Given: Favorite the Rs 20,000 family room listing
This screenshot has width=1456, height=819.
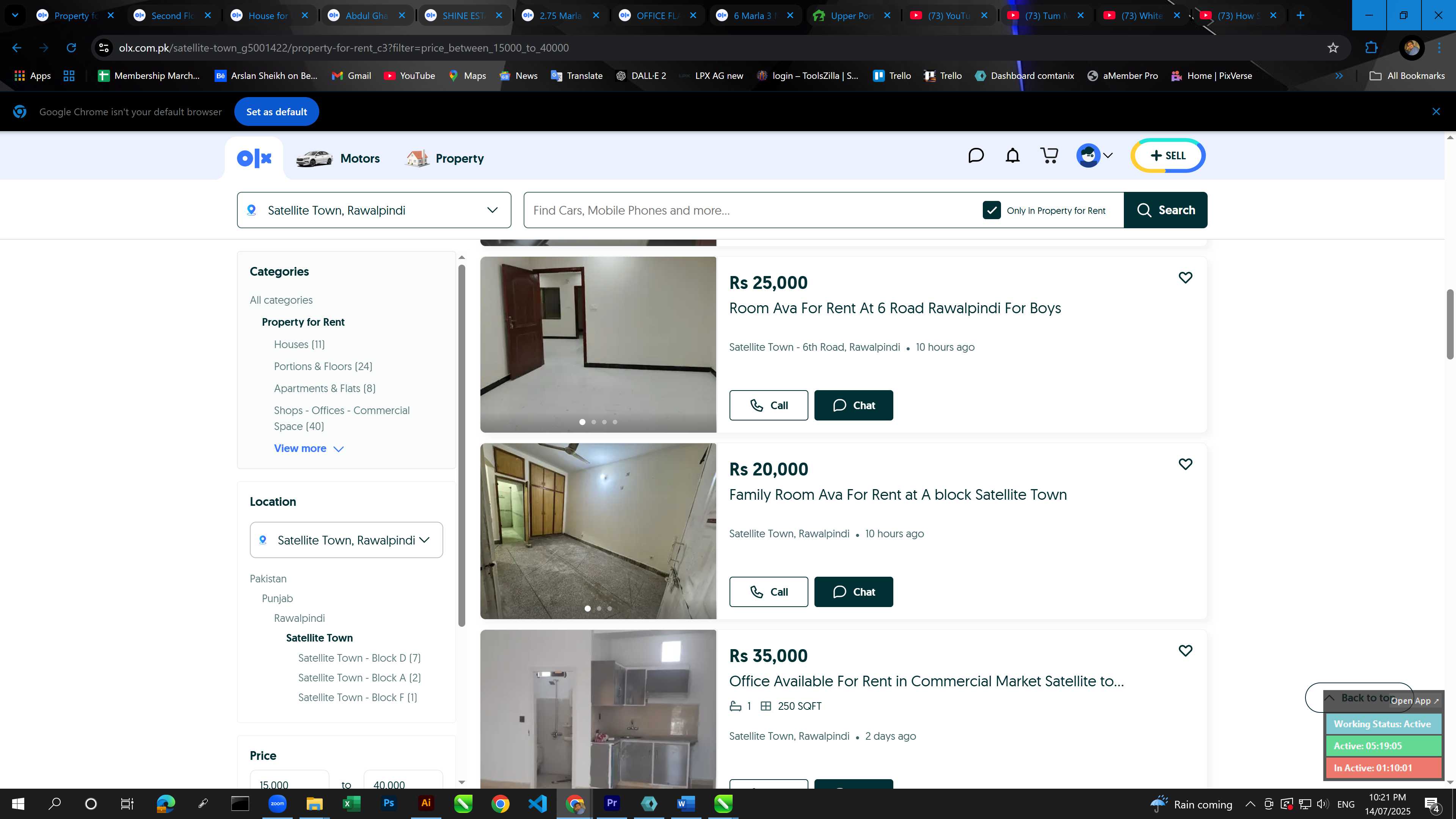Looking at the screenshot, I should coord(1185,464).
